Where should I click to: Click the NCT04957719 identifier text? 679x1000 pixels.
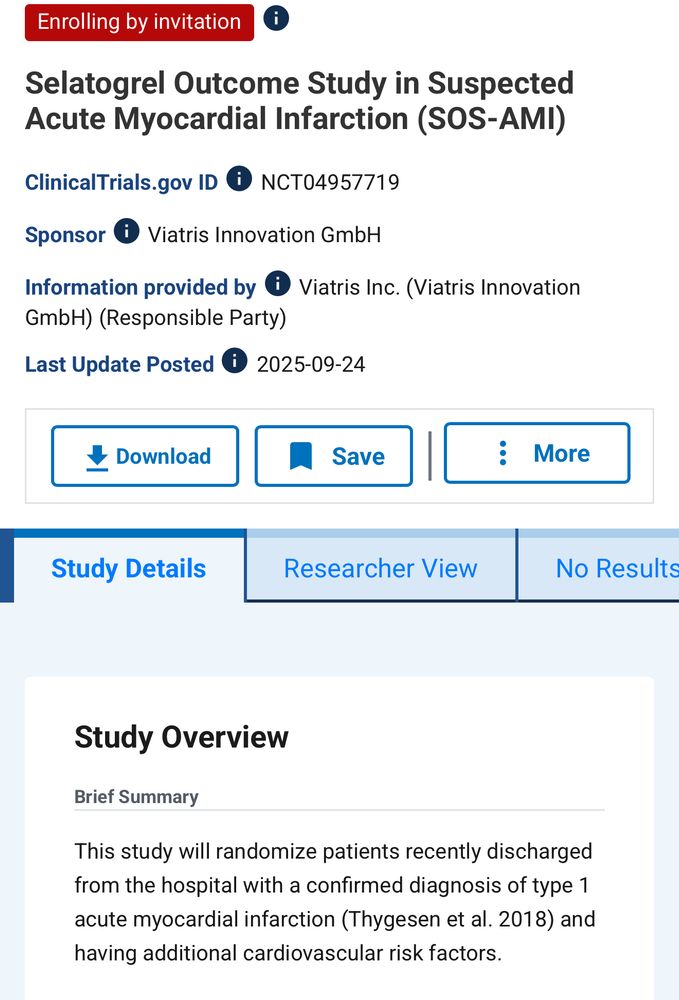tap(330, 182)
